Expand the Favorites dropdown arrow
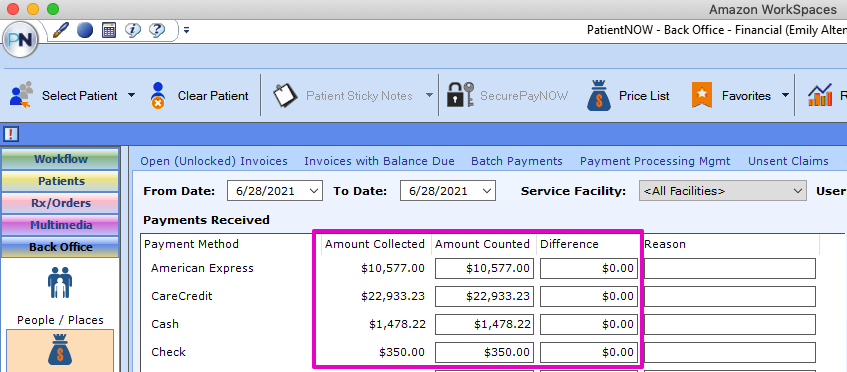 tap(785, 96)
